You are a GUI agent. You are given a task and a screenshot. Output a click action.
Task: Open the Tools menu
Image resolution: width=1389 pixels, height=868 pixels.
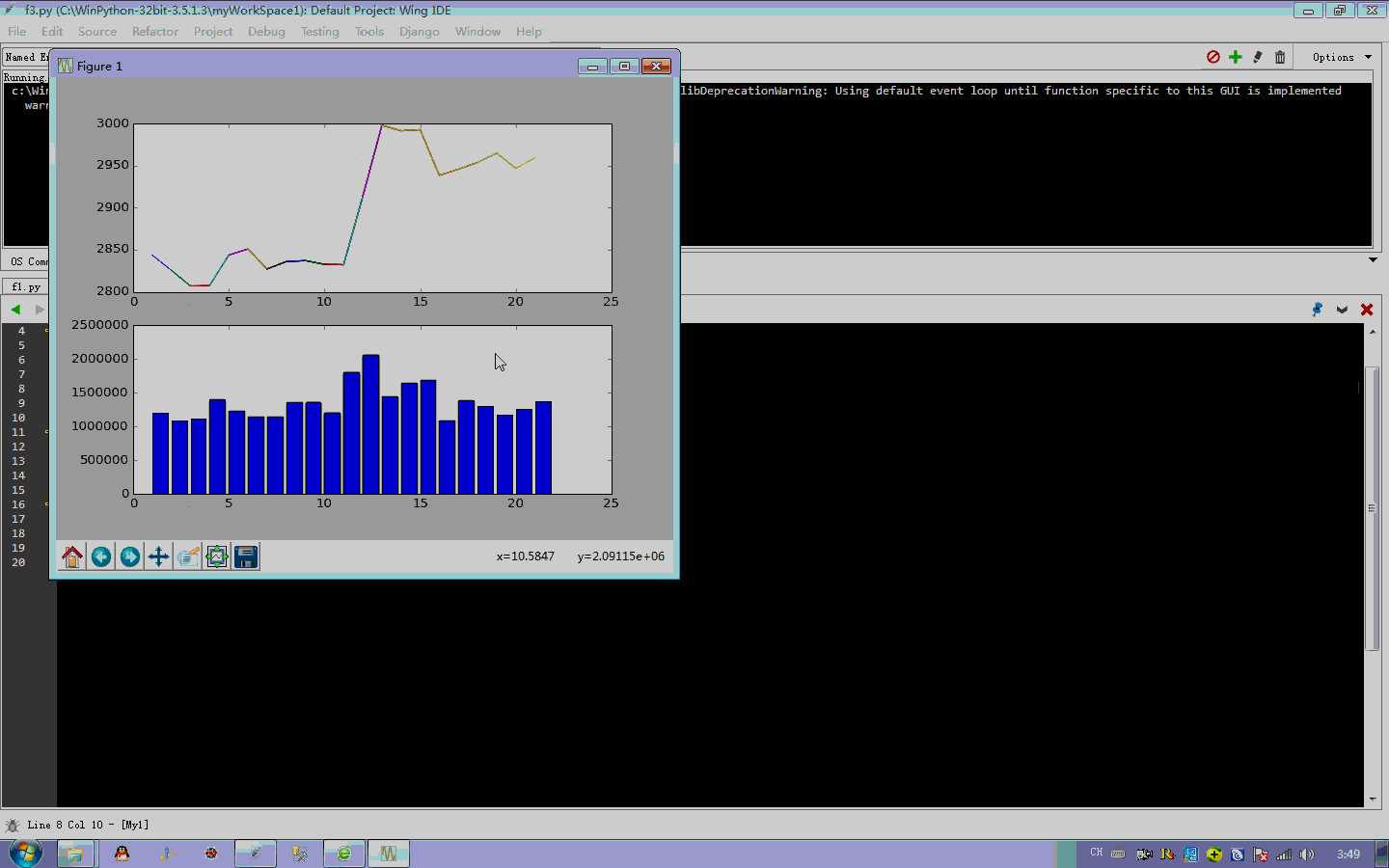click(369, 32)
